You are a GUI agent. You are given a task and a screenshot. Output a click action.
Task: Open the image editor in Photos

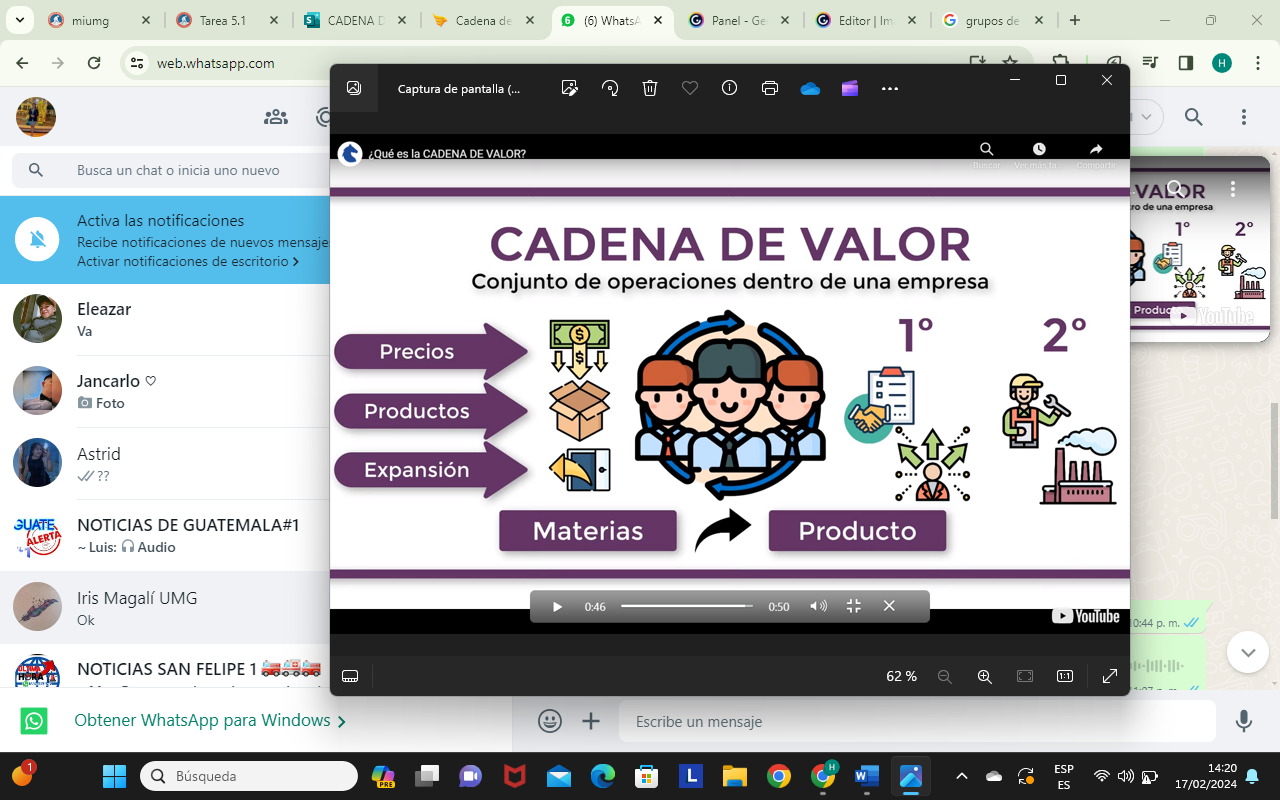(570, 88)
